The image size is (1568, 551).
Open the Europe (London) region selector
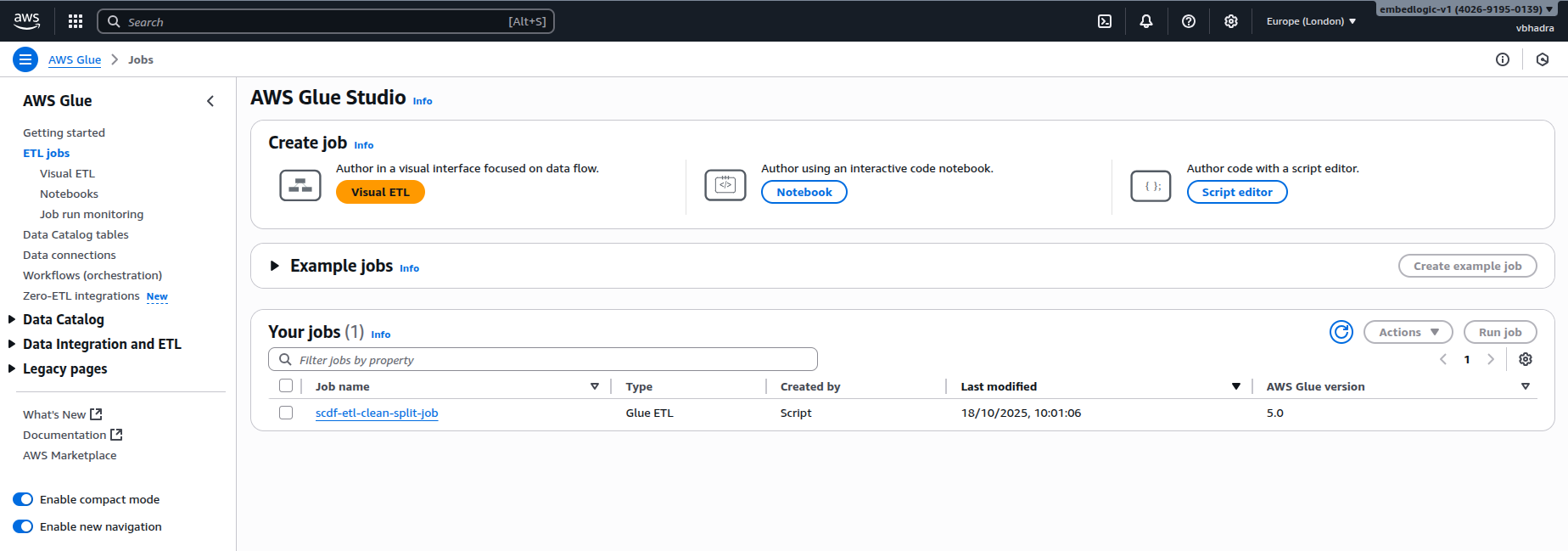1311,21
